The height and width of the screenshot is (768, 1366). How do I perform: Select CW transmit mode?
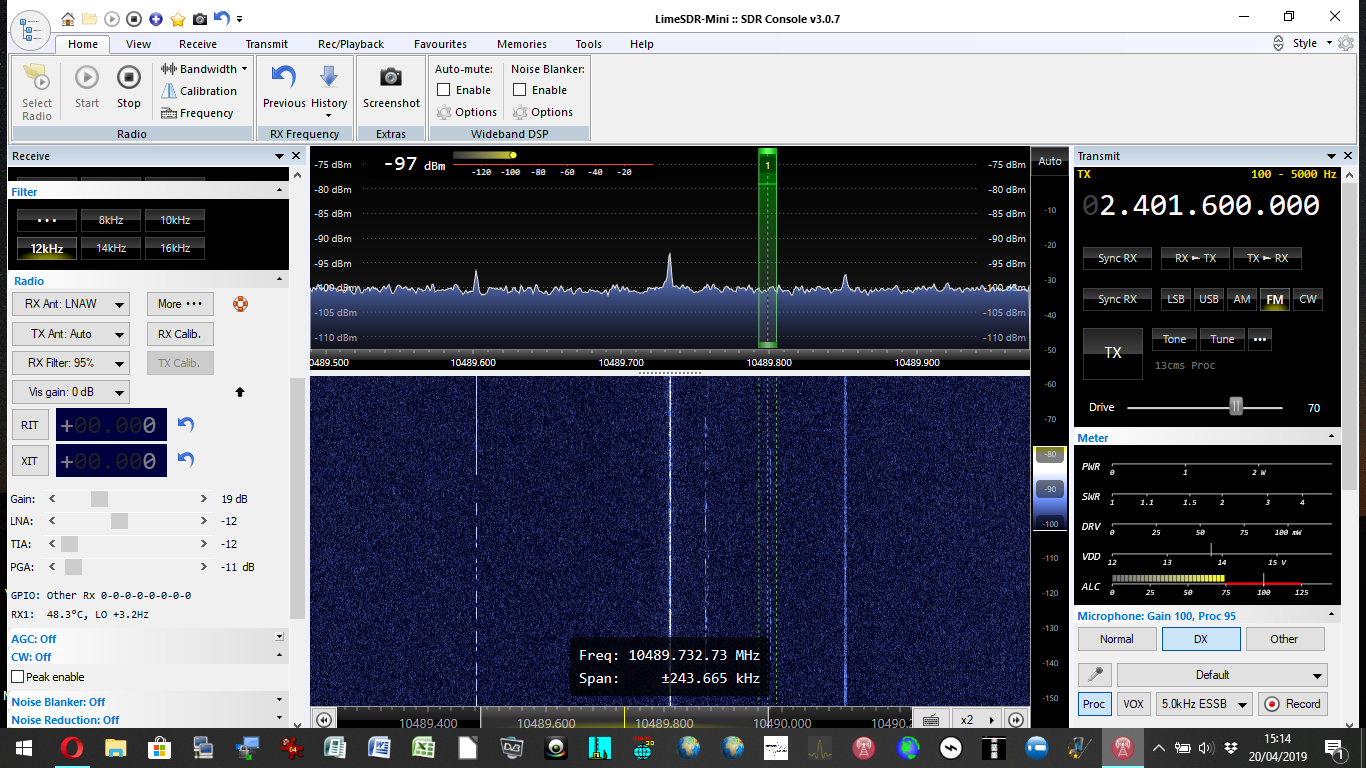1307,299
